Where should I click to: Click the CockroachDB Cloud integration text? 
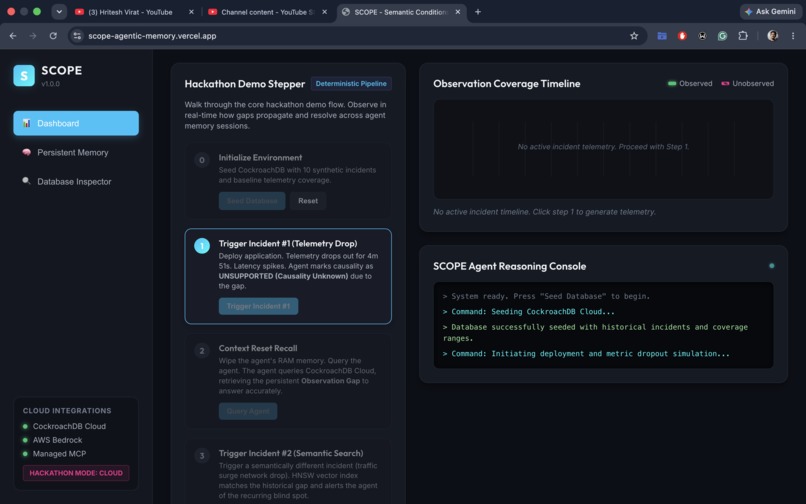[69, 426]
